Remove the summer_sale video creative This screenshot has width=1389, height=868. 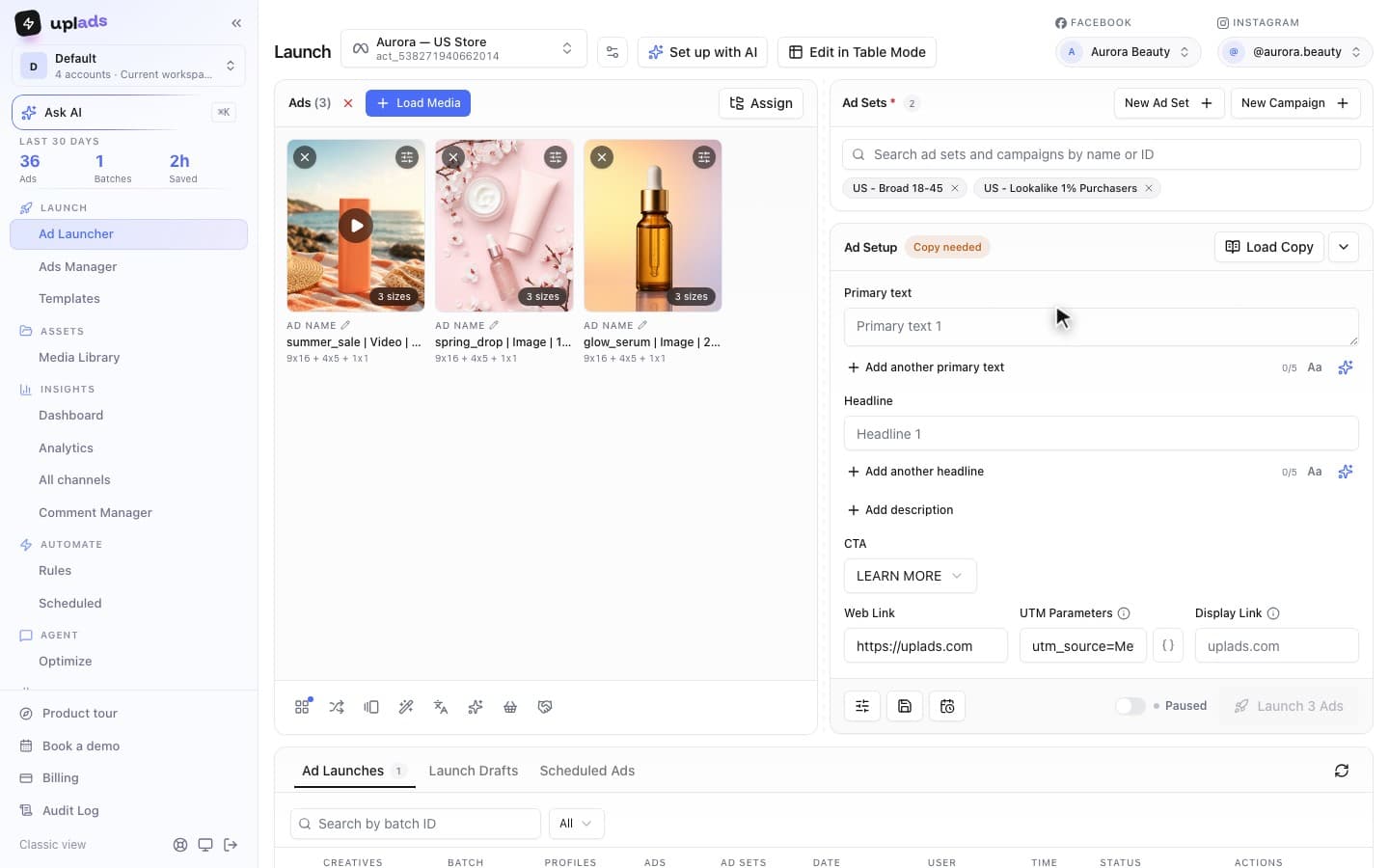click(x=305, y=157)
